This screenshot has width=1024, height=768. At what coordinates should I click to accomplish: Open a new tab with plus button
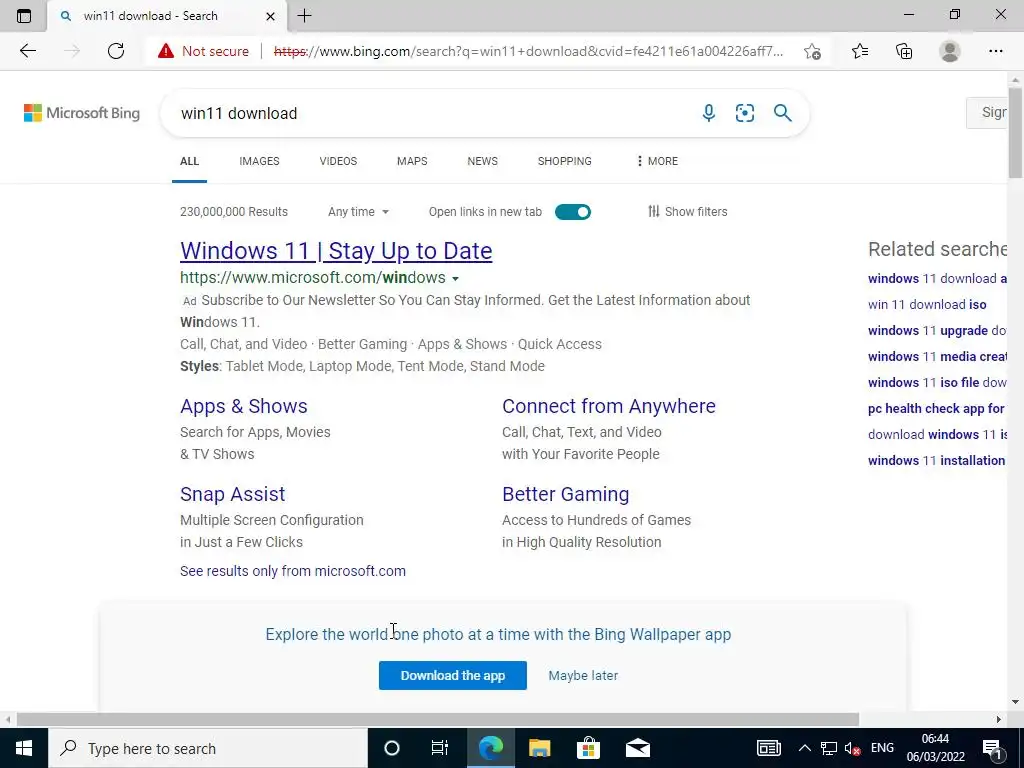[304, 16]
